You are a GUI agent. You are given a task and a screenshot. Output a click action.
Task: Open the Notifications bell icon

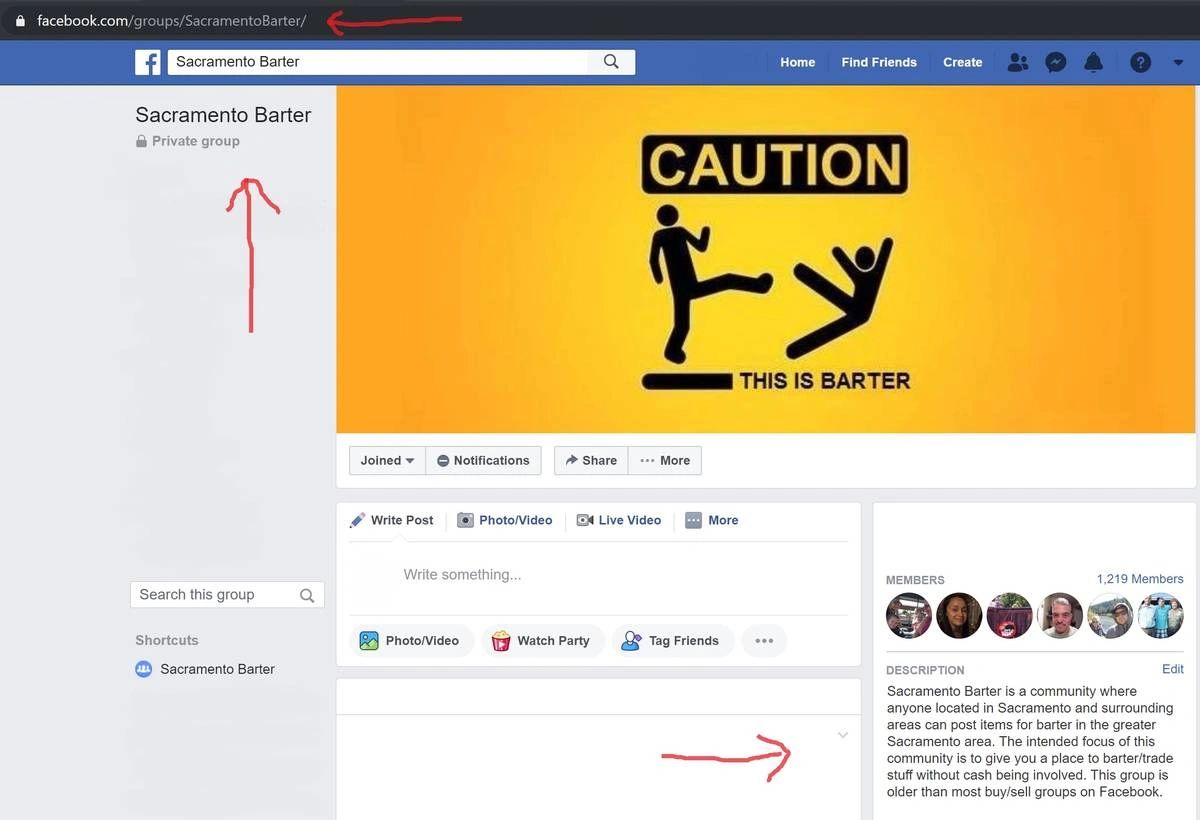(1094, 62)
